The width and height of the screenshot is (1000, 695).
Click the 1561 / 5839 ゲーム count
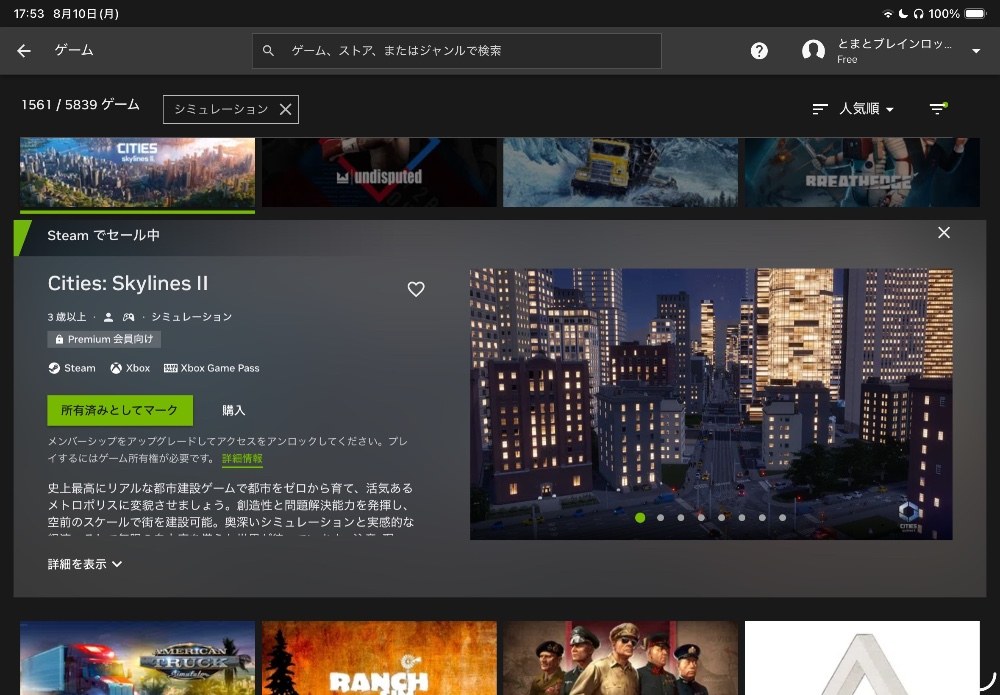click(x=80, y=105)
